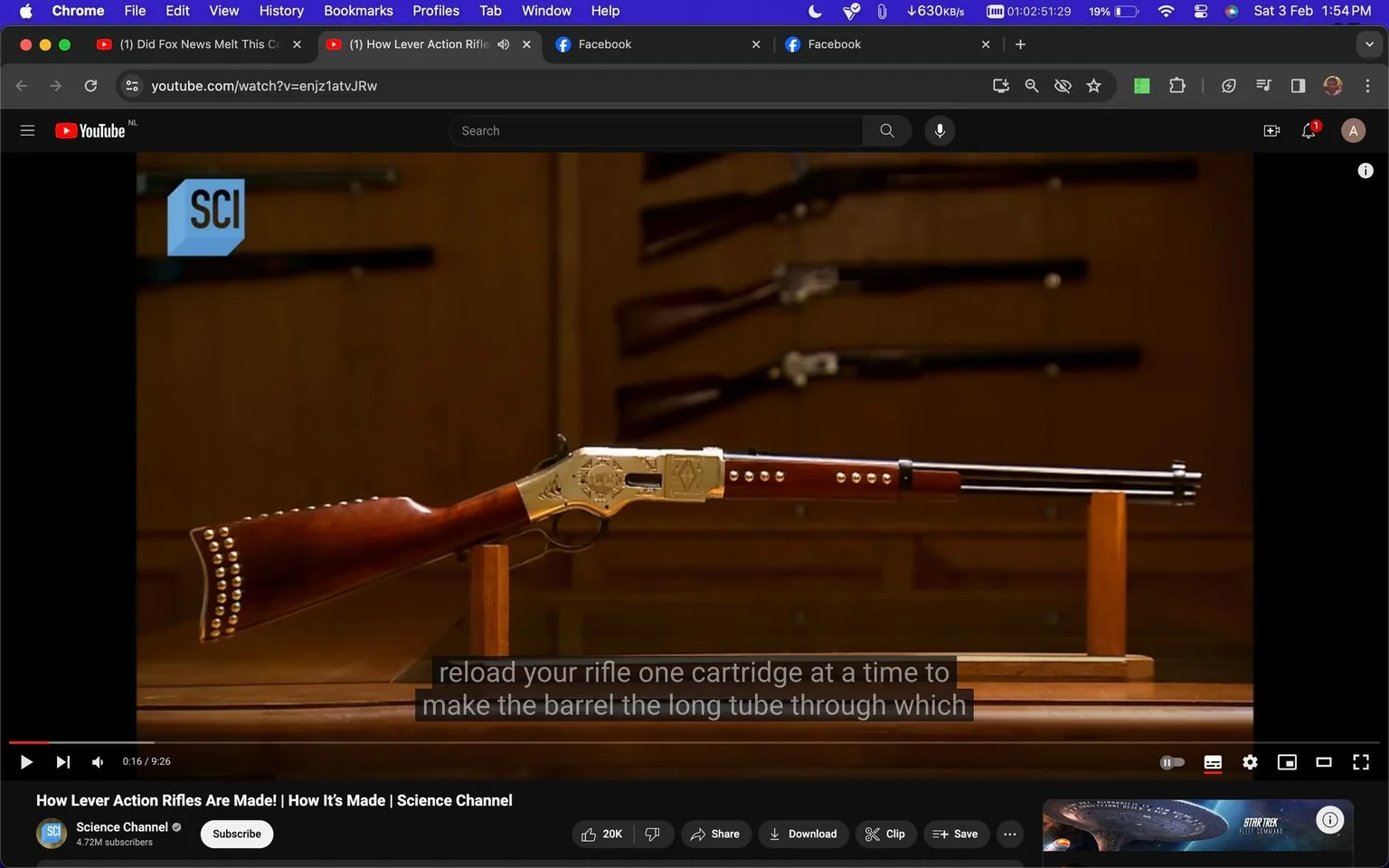
Task: Install app icon in address bar
Action: [x=1001, y=86]
